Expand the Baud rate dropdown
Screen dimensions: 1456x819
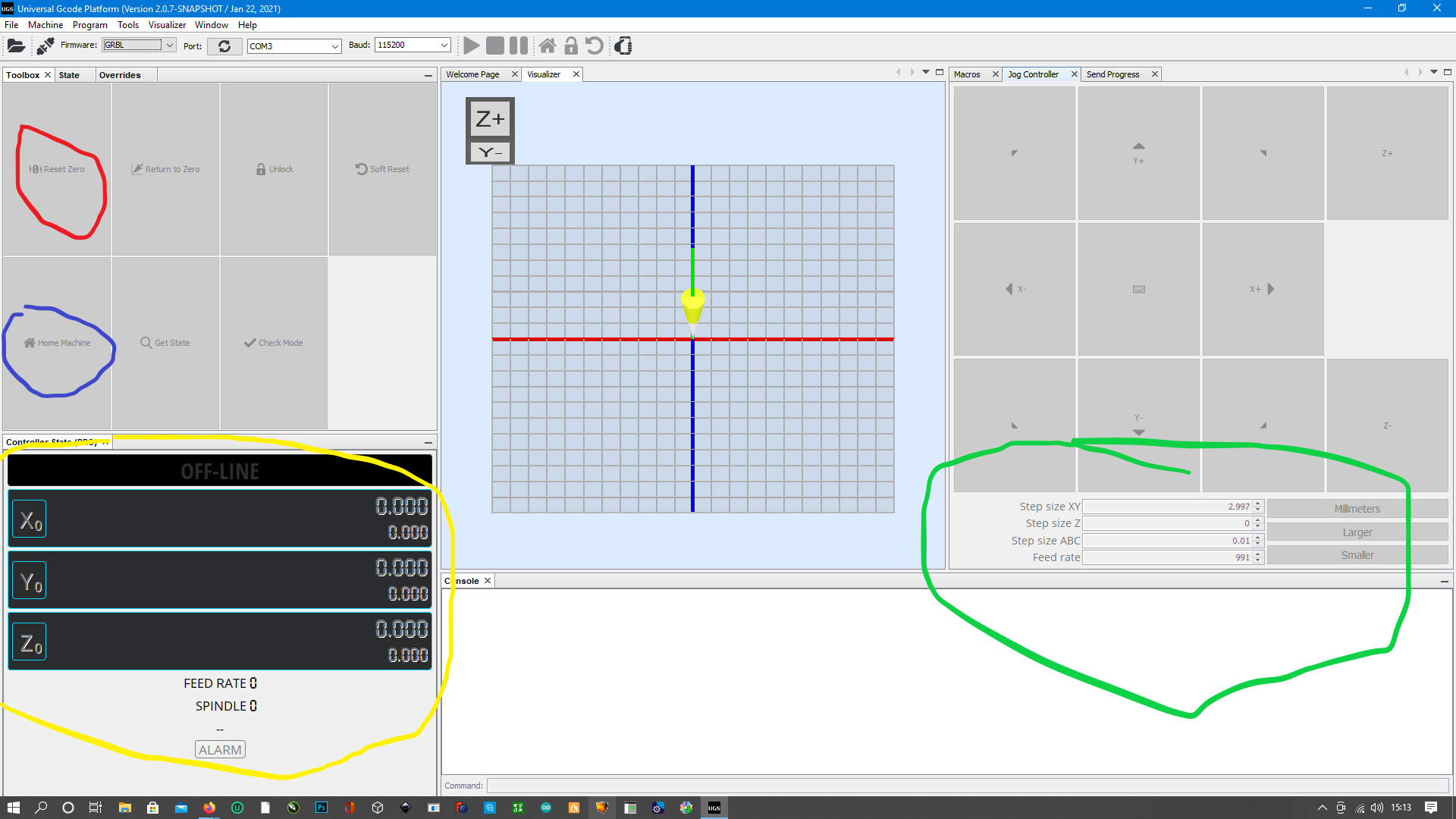coord(444,45)
